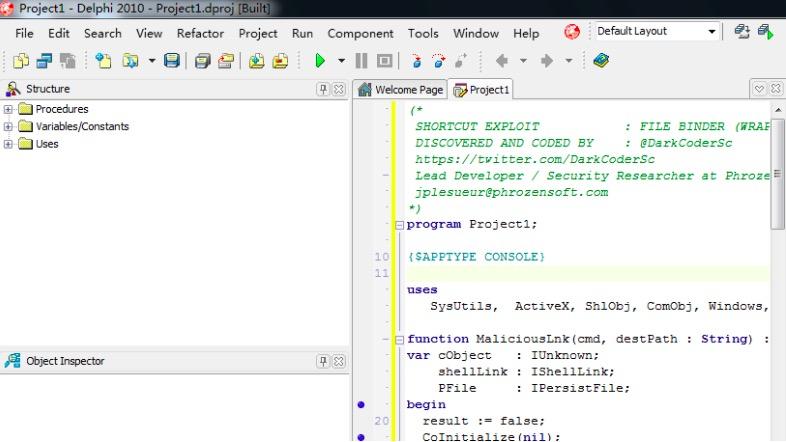Remove file from project icon

[x=280, y=61]
